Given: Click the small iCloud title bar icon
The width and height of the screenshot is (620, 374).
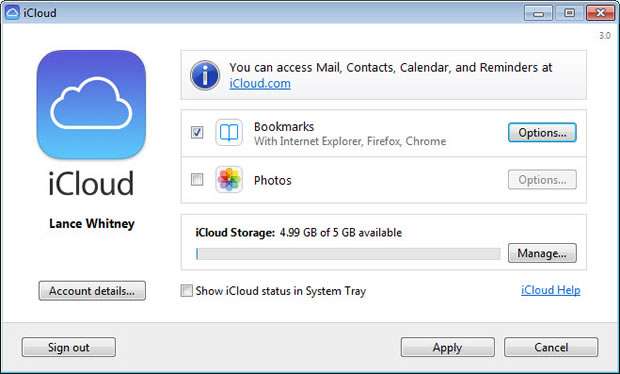Looking at the screenshot, I should pos(12,13).
